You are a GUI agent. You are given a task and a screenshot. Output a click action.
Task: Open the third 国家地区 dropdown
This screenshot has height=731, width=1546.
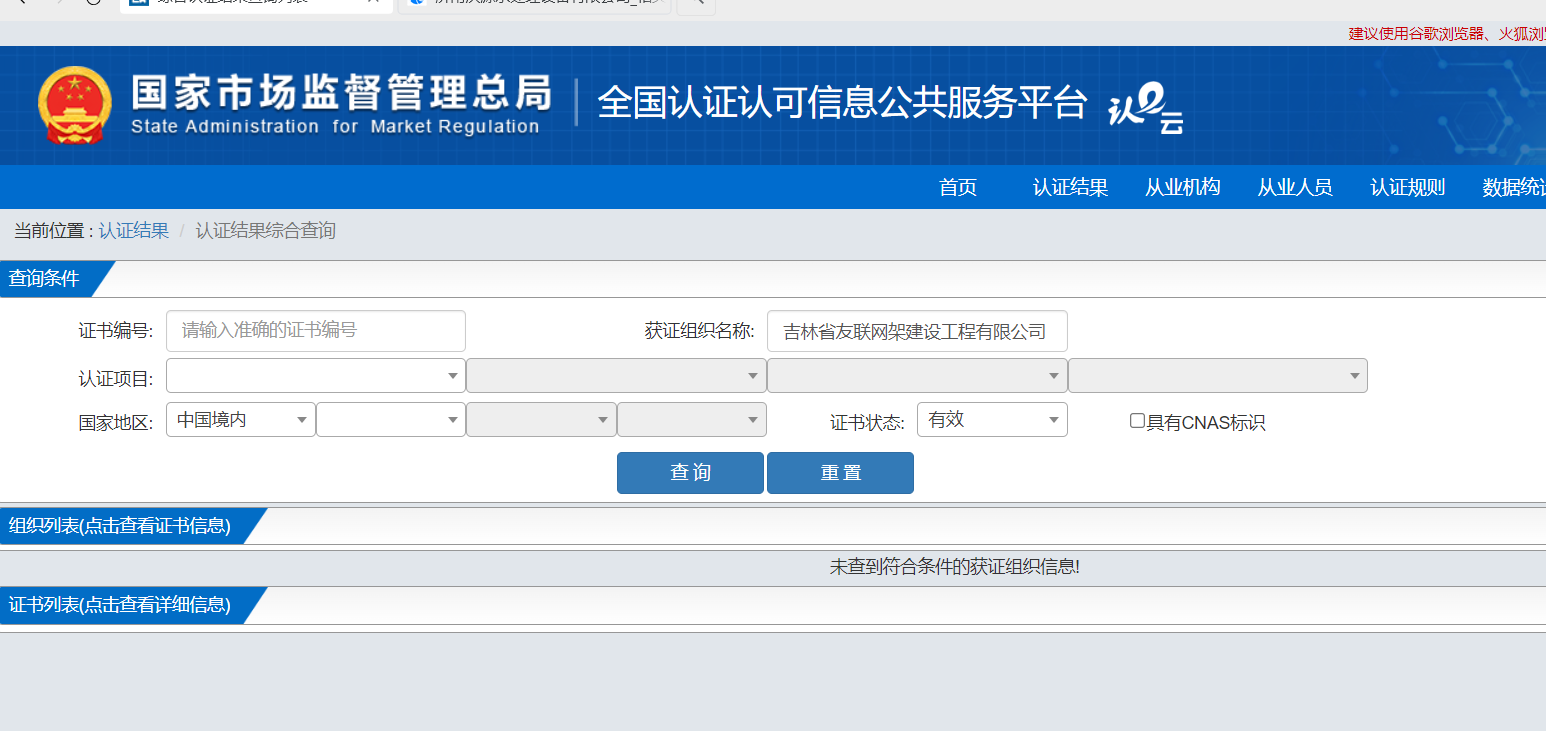pyautogui.click(x=541, y=420)
